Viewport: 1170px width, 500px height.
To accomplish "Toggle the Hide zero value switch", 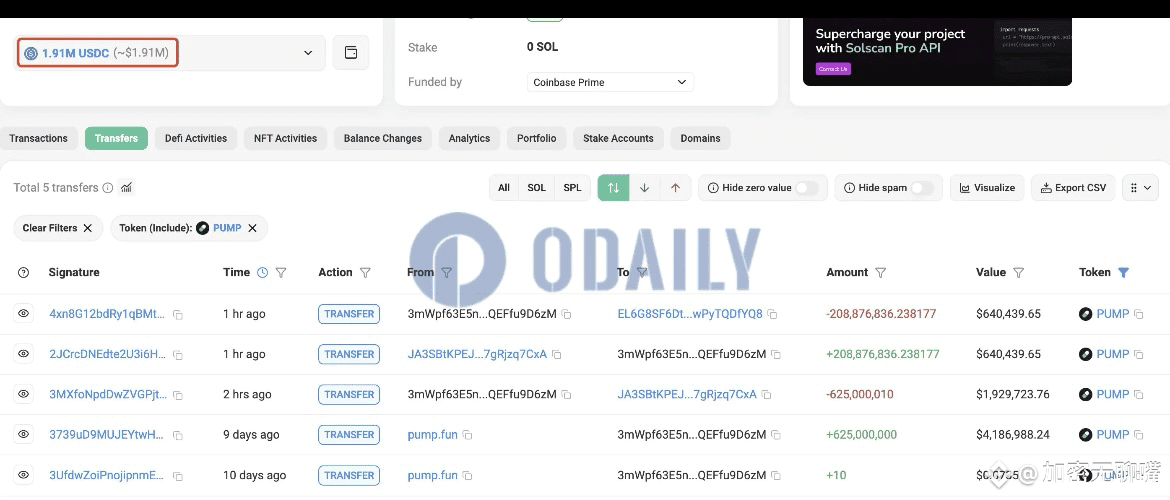I will (807, 188).
